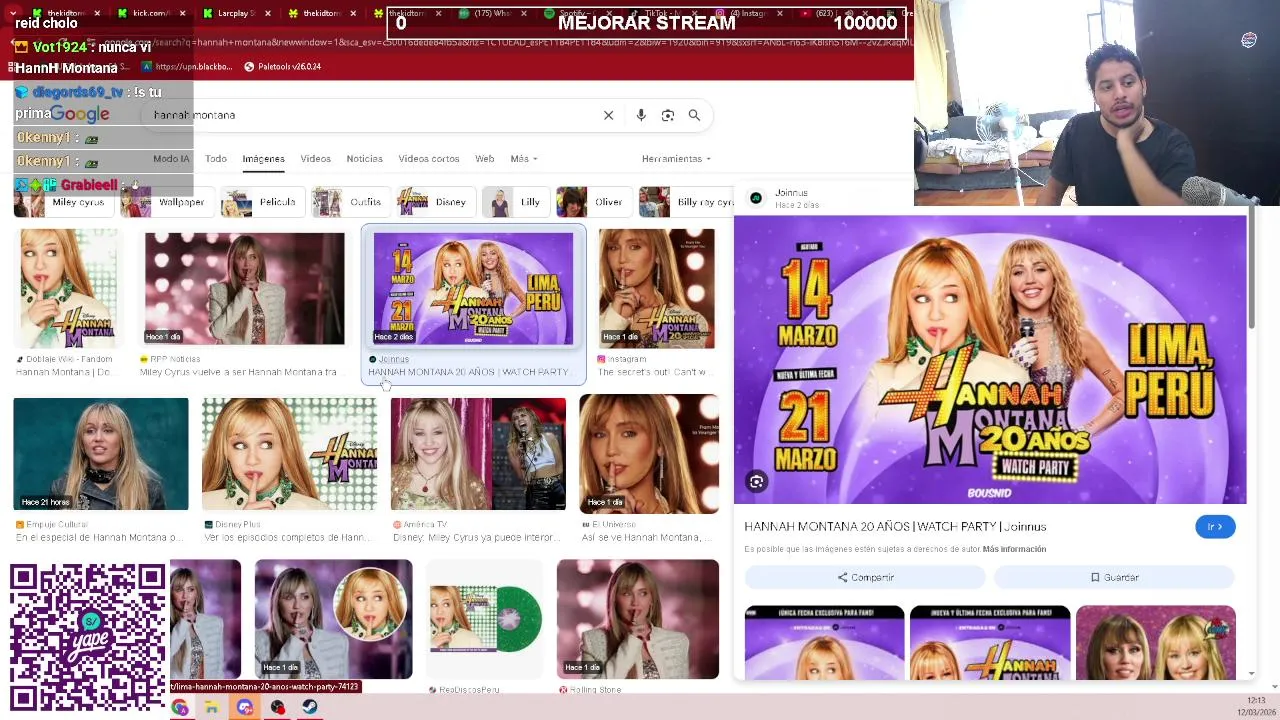1280x720 pixels.
Task: Switch to the Larcplay browser tab
Action: pyautogui.click(x=236, y=14)
